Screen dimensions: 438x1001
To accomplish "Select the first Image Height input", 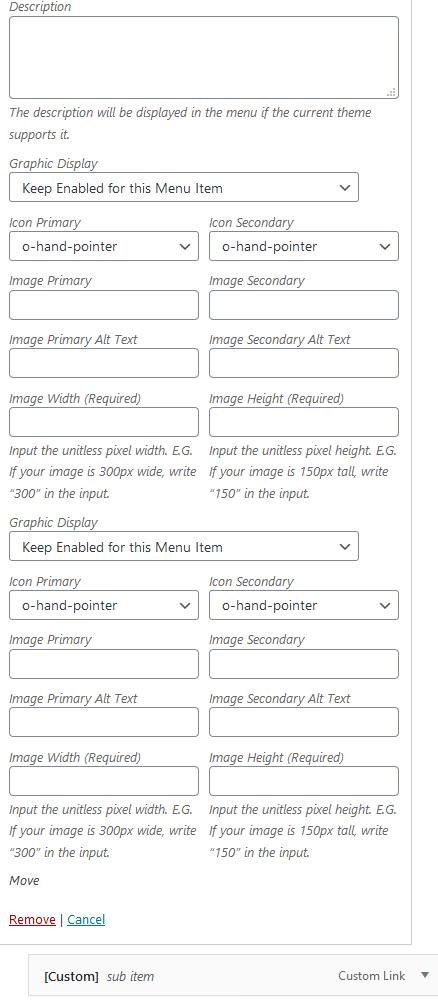I will pos(304,423).
